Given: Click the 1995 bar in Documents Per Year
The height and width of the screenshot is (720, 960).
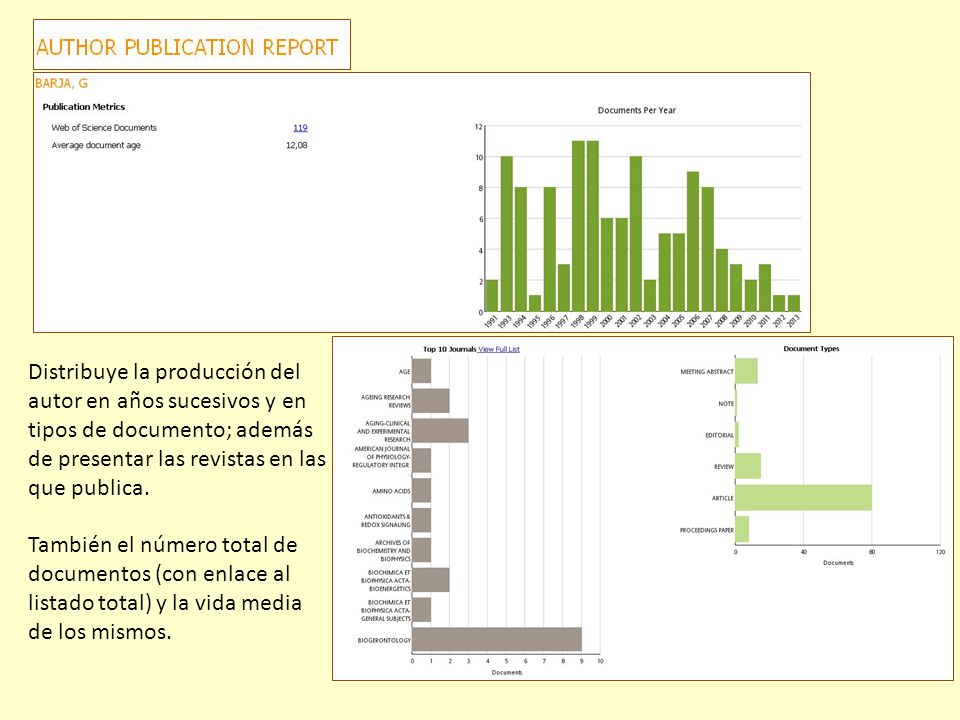Looking at the screenshot, I should point(535,304).
